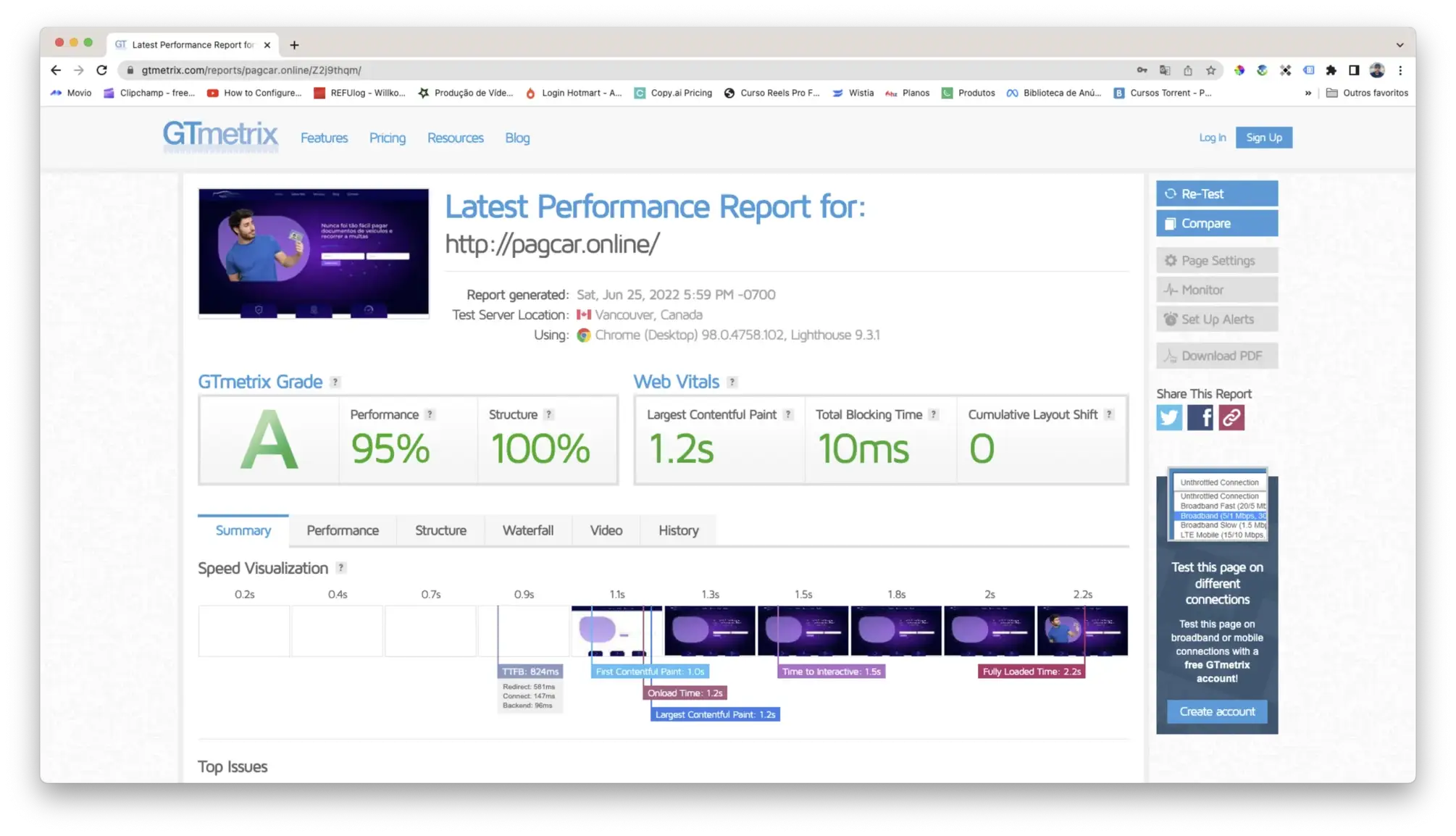Switch to the Performance tab
This screenshot has width=1456, height=836.
(343, 530)
